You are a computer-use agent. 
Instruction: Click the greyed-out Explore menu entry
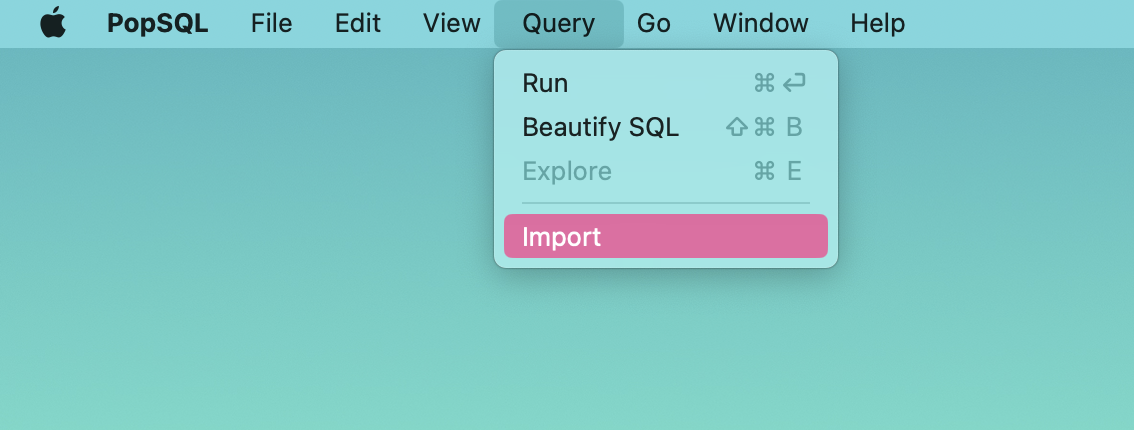665,171
